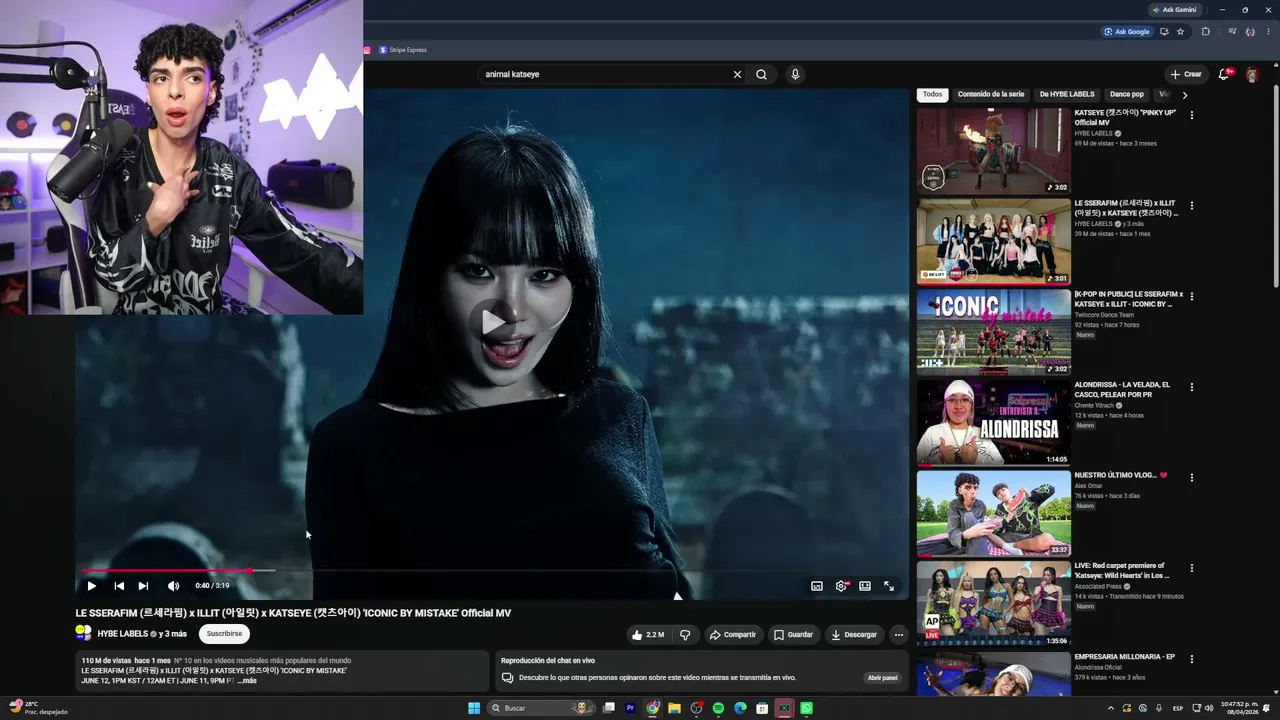Show more filter chips with the arrow
The height and width of the screenshot is (720, 1280).
(x=1185, y=95)
